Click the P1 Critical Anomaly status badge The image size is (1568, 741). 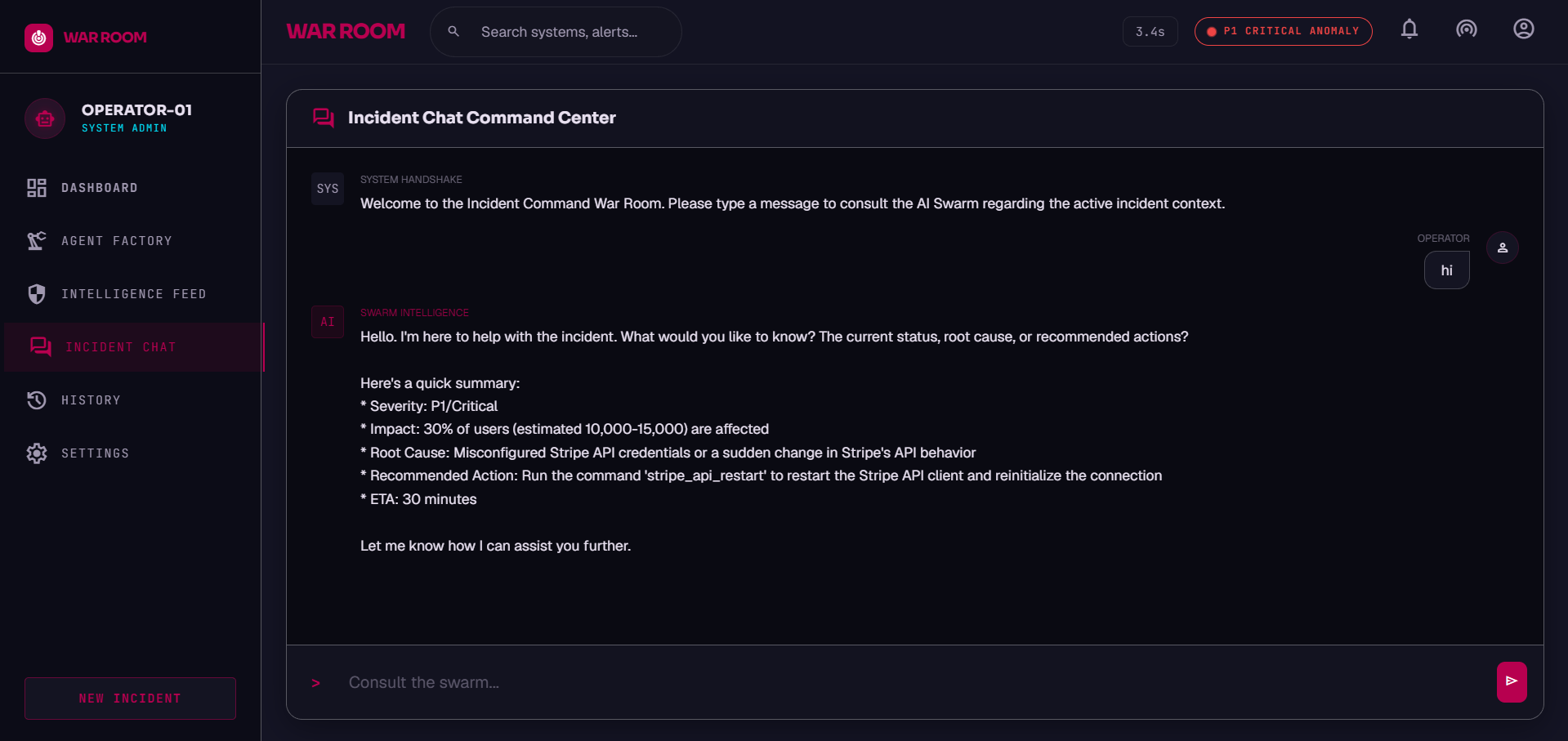click(x=1283, y=31)
